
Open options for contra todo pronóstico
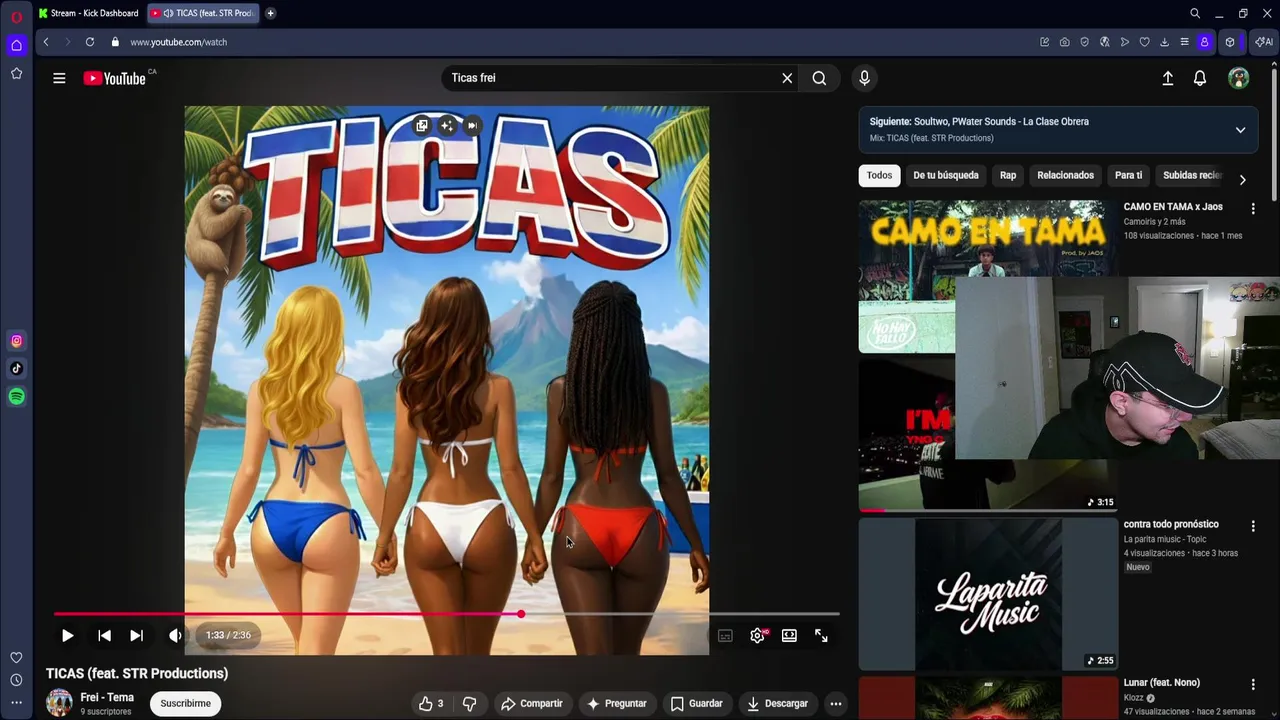point(1253,525)
